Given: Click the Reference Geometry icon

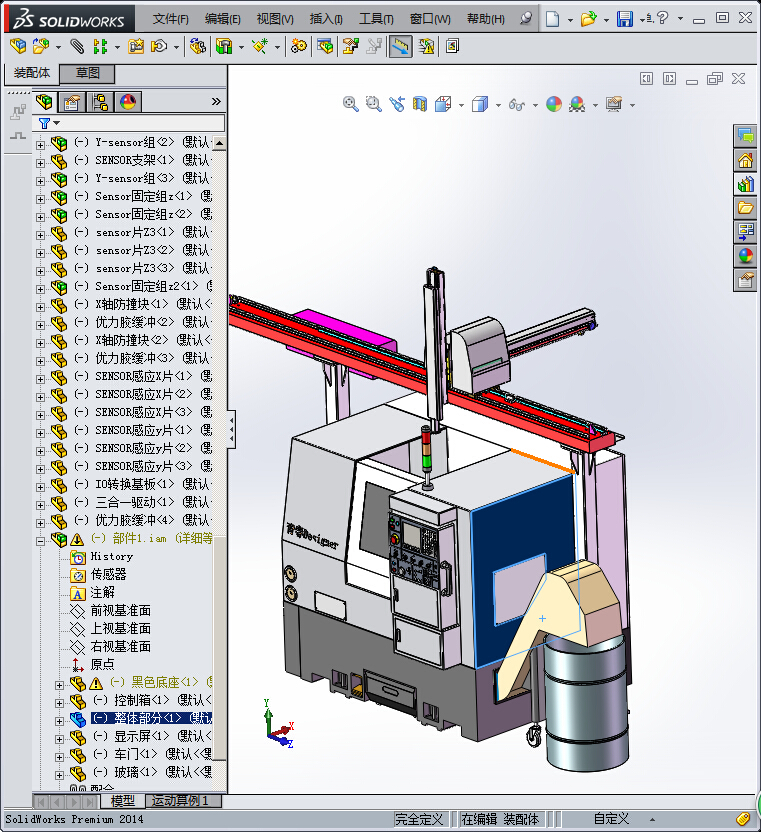Looking at the screenshot, I should click(260, 47).
